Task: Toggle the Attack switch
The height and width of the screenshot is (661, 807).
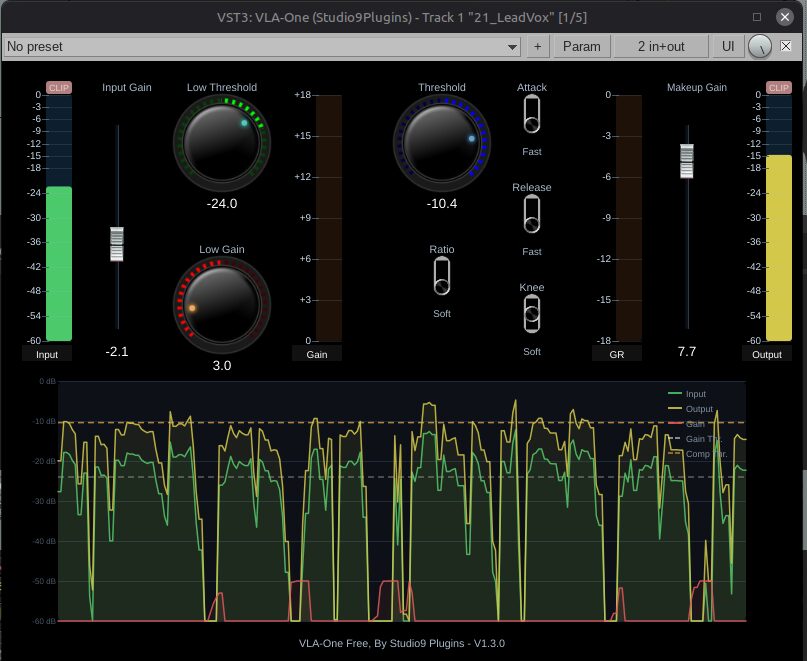Action: (532, 115)
